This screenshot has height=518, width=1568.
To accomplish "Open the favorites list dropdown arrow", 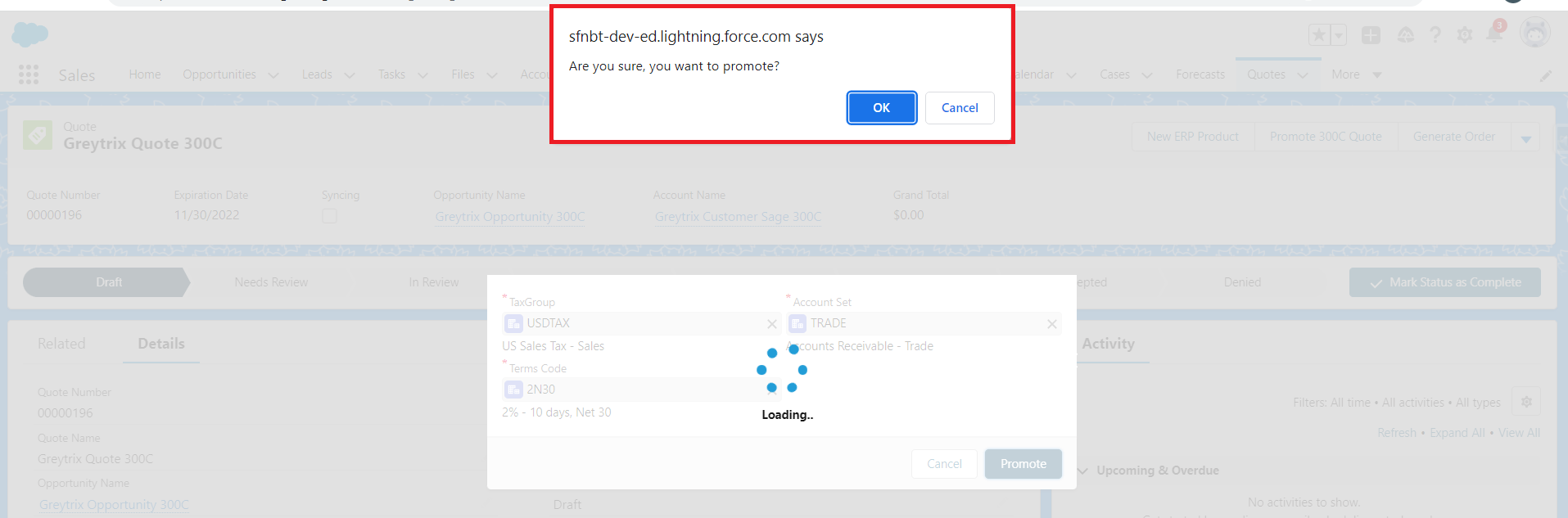I will tap(1339, 35).
